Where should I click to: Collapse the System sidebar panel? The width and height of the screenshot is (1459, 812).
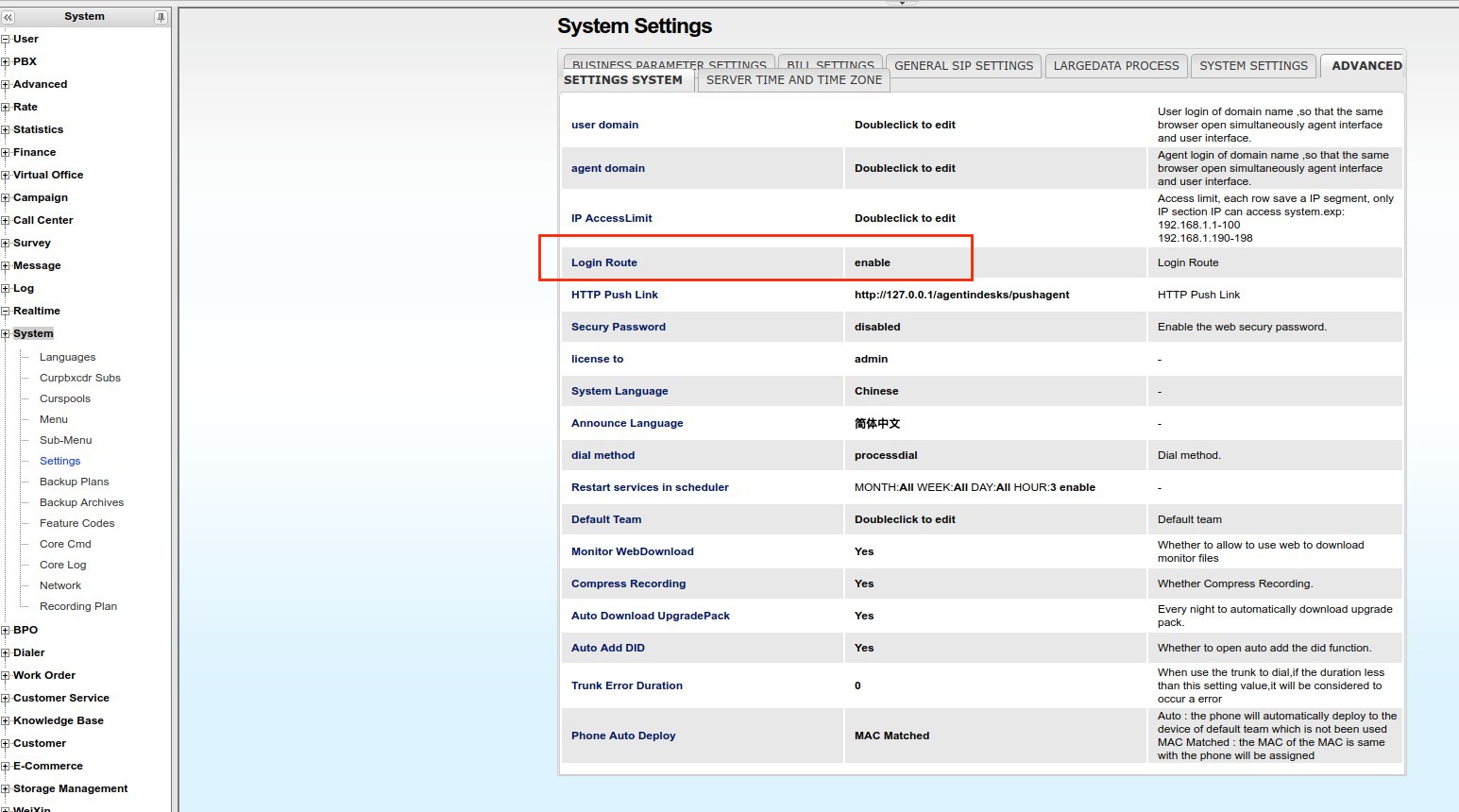8,17
